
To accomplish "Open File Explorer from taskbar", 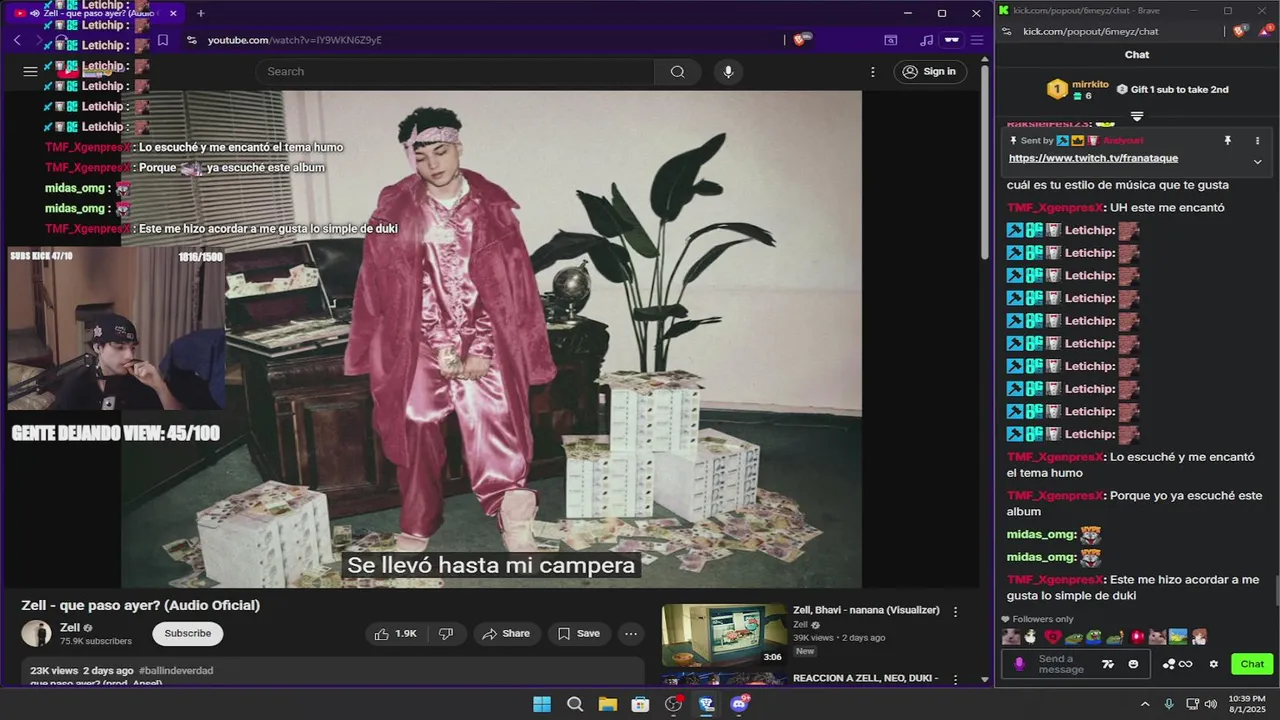I will coord(608,704).
